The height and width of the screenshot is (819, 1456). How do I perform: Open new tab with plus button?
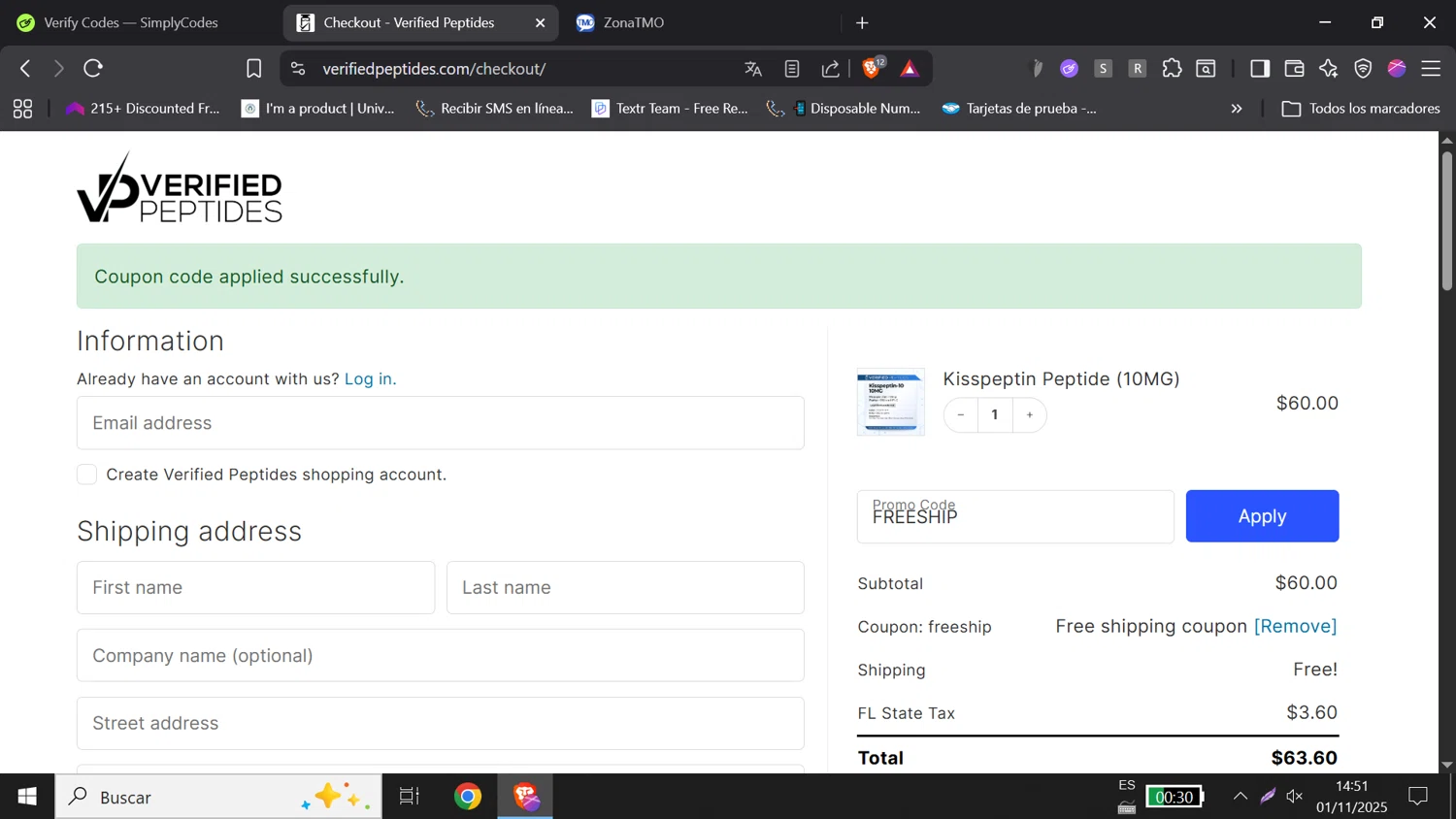(x=862, y=22)
